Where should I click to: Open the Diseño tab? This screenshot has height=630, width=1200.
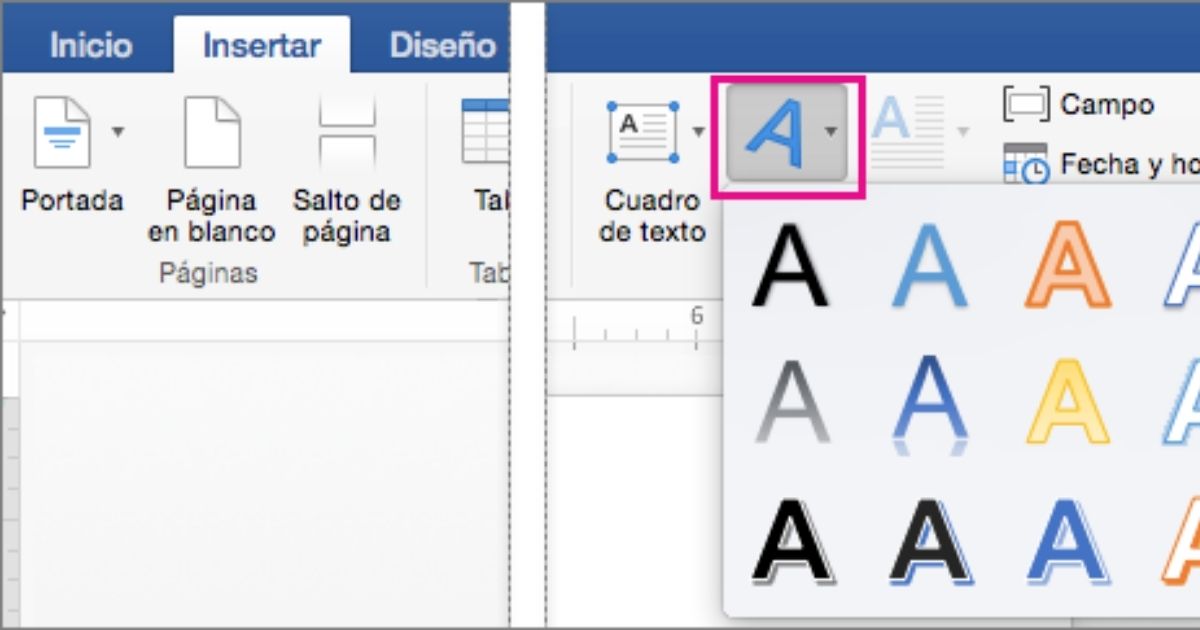pyautogui.click(x=442, y=46)
